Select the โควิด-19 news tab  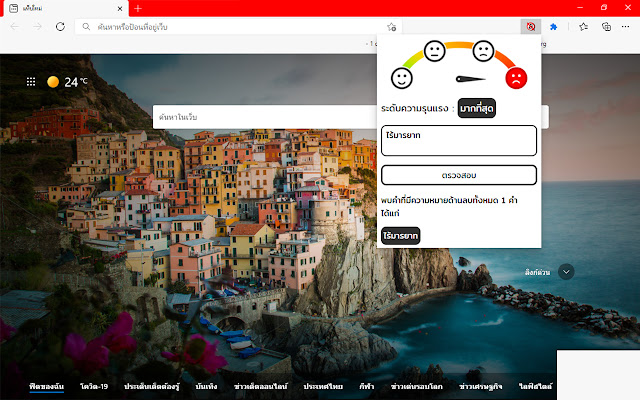point(94,386)
